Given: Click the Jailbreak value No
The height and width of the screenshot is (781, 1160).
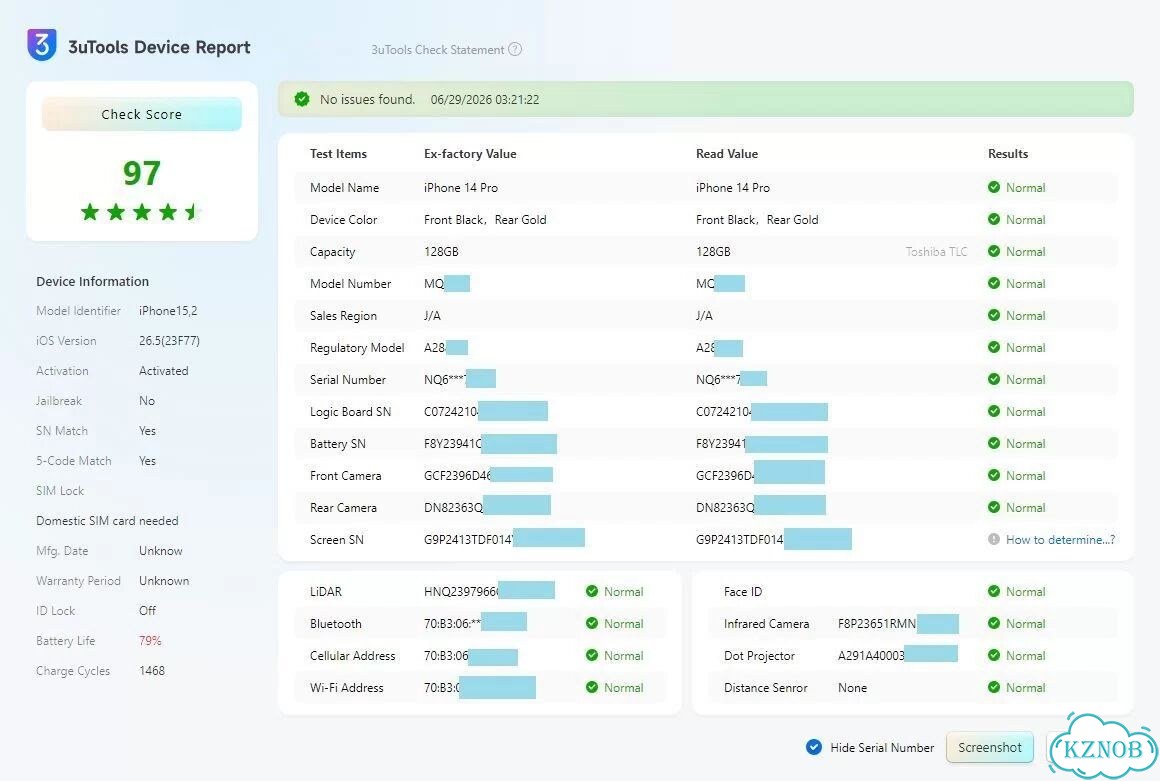Looking at the screenshot, I should pos(146,401).
